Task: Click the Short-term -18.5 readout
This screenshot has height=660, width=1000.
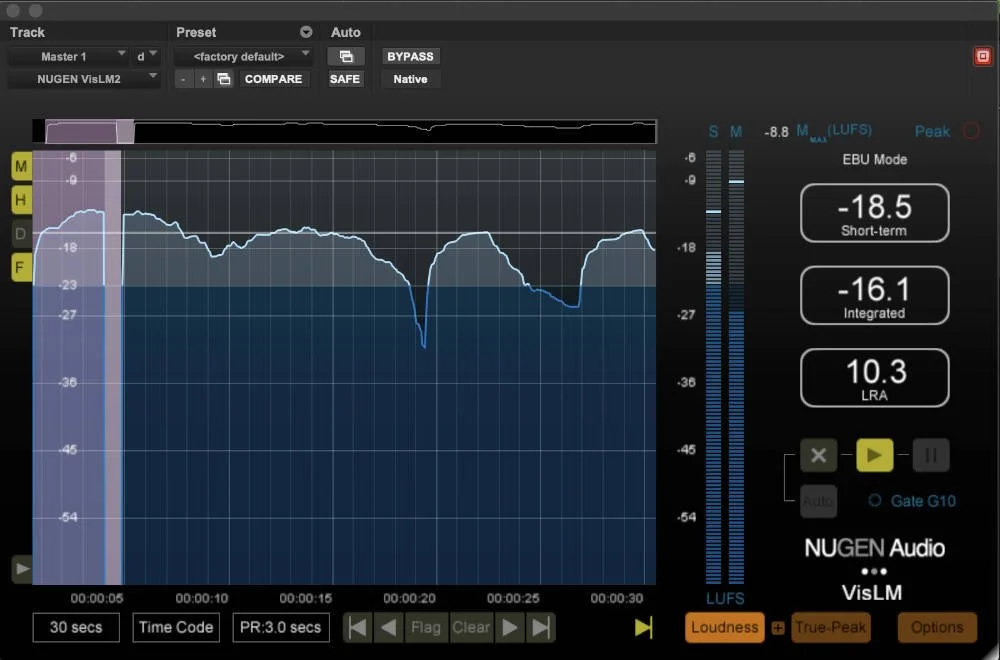Action: (x=874, y=213)
